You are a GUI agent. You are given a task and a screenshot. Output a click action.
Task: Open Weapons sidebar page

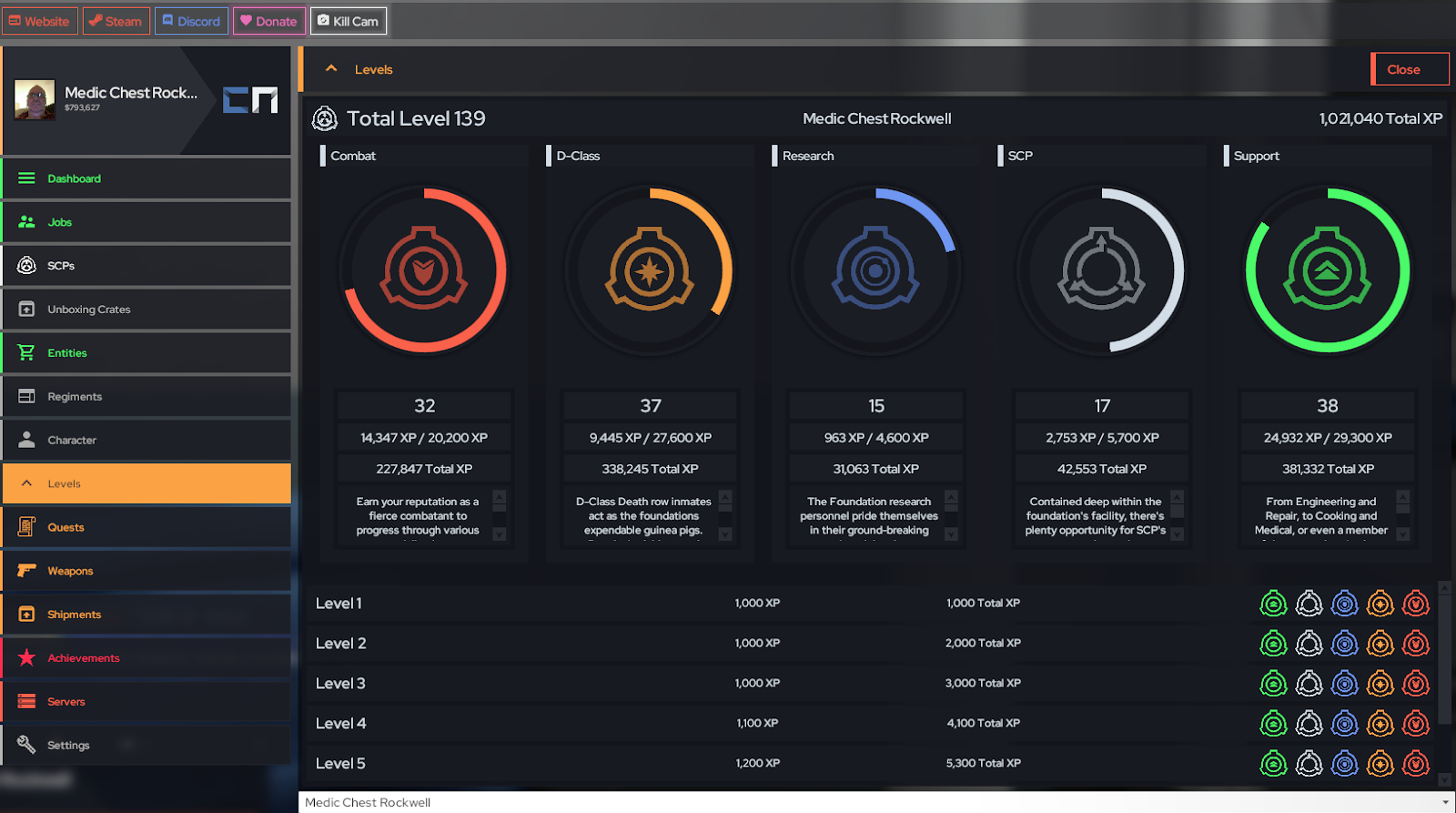[147, 571]
